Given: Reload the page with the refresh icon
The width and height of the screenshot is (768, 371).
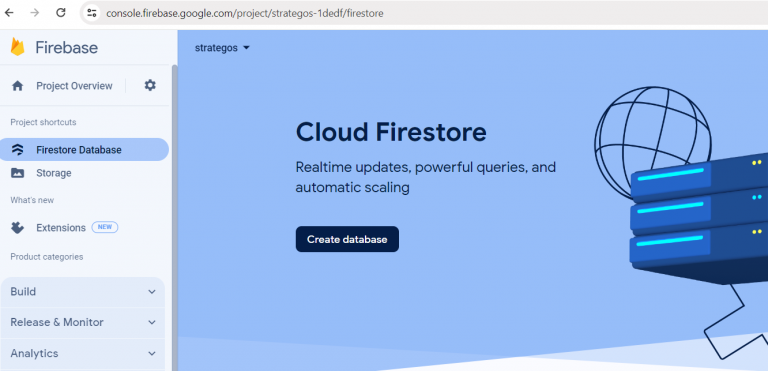Looking at the screenshot, I should (61, 13).
